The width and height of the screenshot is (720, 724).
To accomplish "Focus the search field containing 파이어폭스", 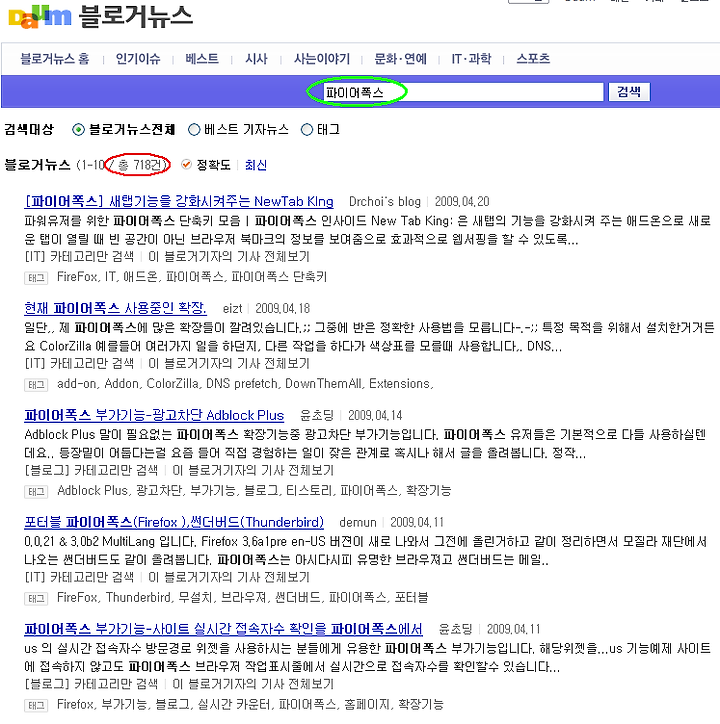I will [462, 92].
